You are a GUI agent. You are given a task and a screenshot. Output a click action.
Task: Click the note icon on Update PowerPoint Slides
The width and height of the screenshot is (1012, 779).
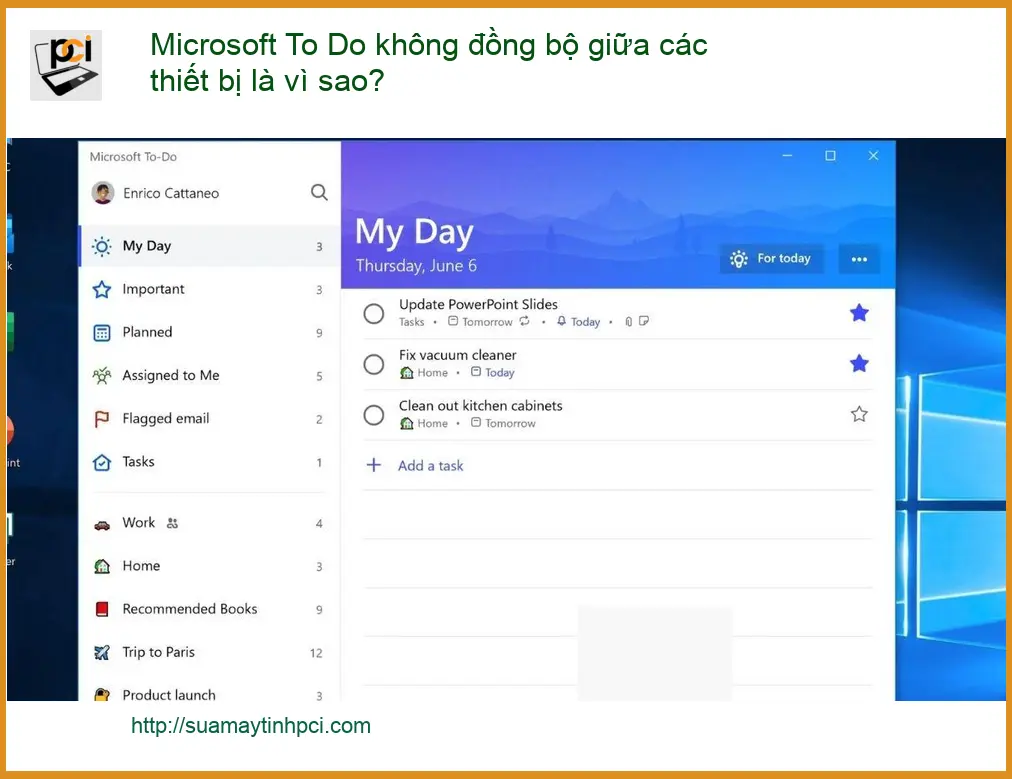coord(643,321)
